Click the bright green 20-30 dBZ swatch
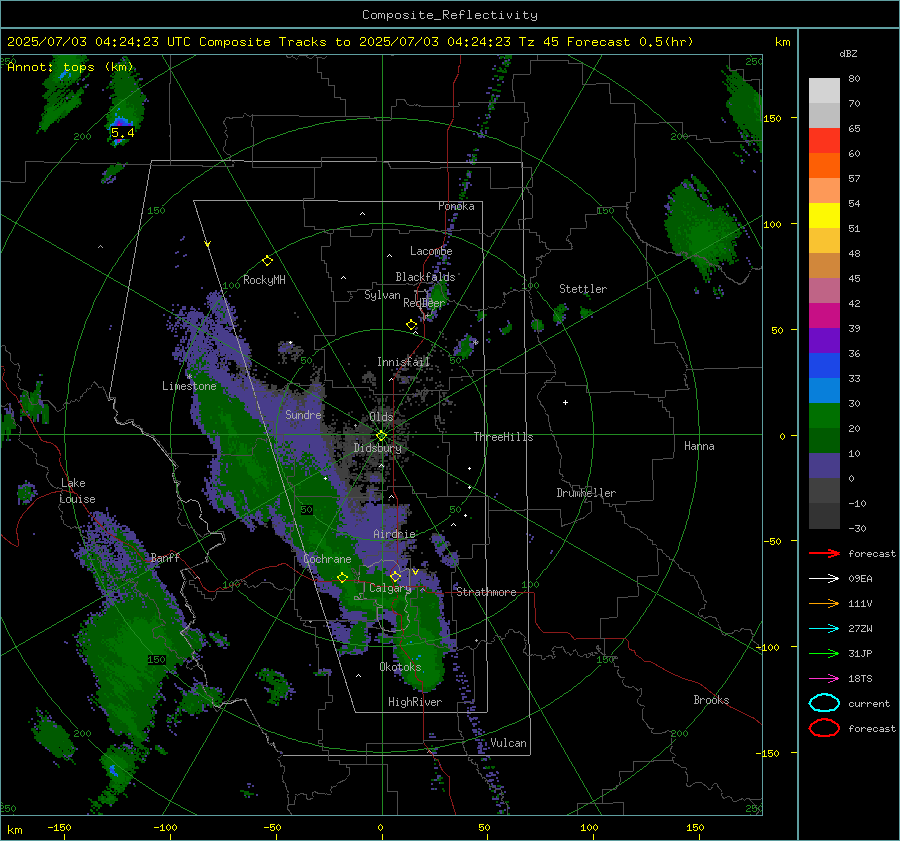The height and width of the screenshot is (841, 900). 824,416
